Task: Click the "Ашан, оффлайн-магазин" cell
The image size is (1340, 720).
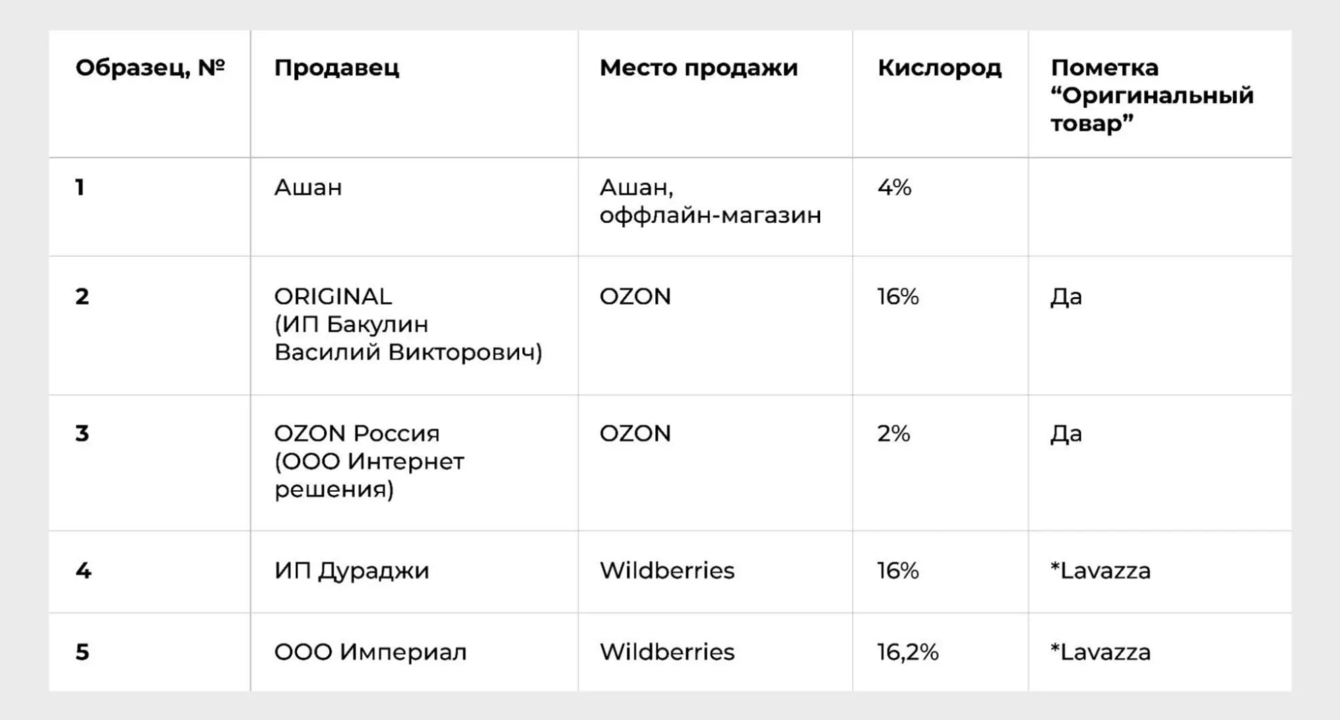Action: 710,201
